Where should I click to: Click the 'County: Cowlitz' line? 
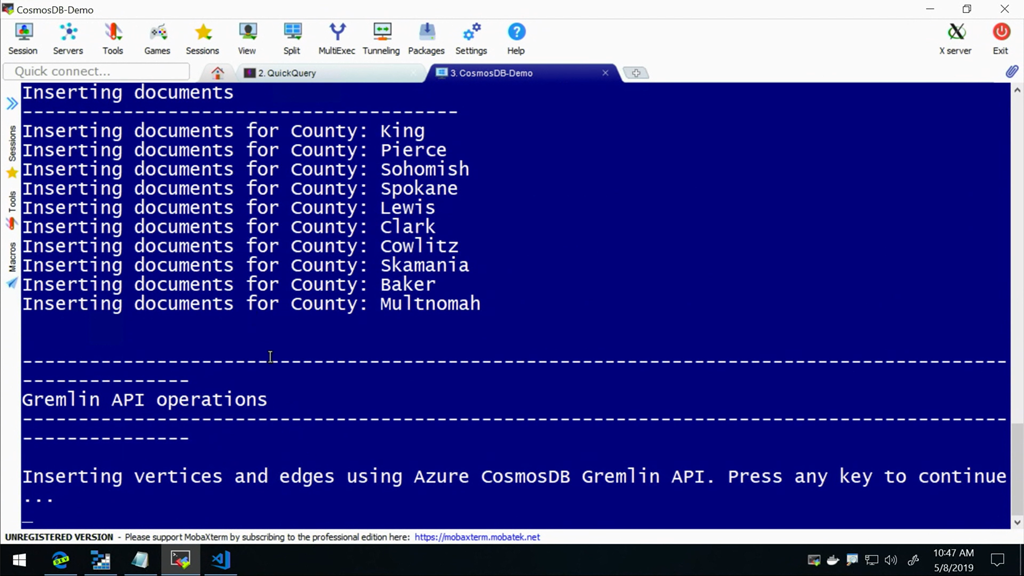(x=374, y=246)
